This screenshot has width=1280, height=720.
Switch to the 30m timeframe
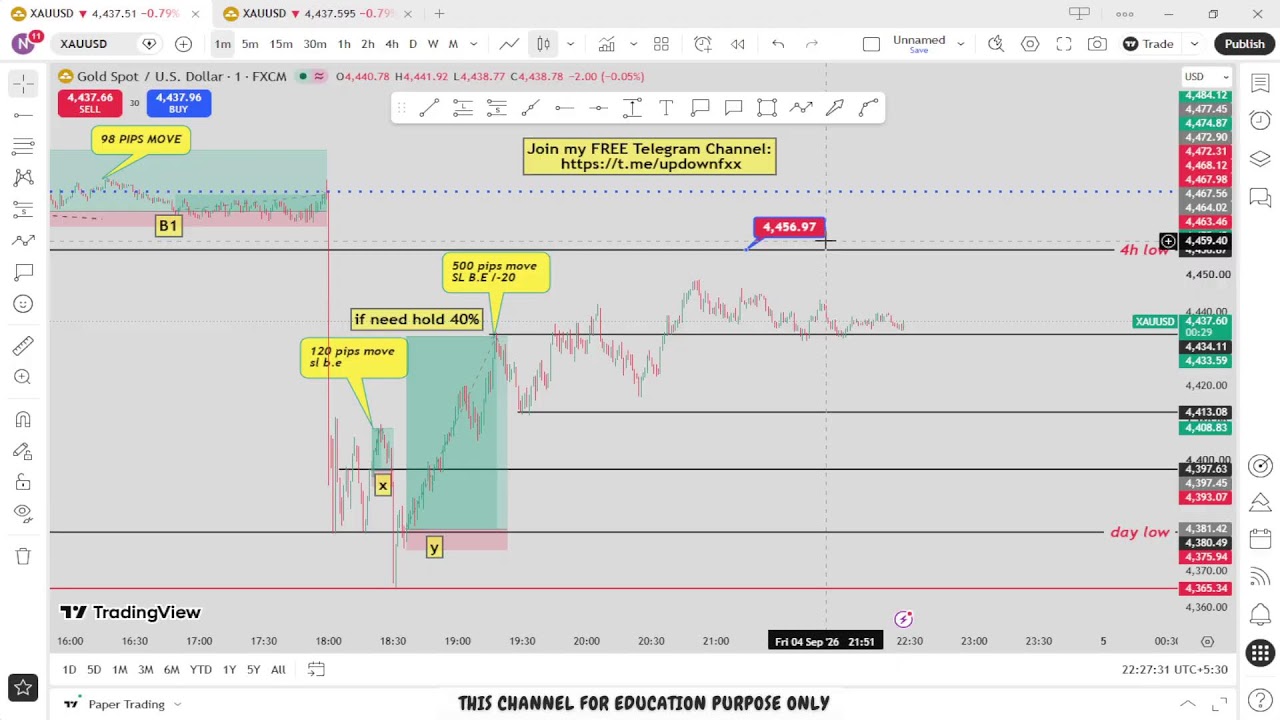click(315, 44)
